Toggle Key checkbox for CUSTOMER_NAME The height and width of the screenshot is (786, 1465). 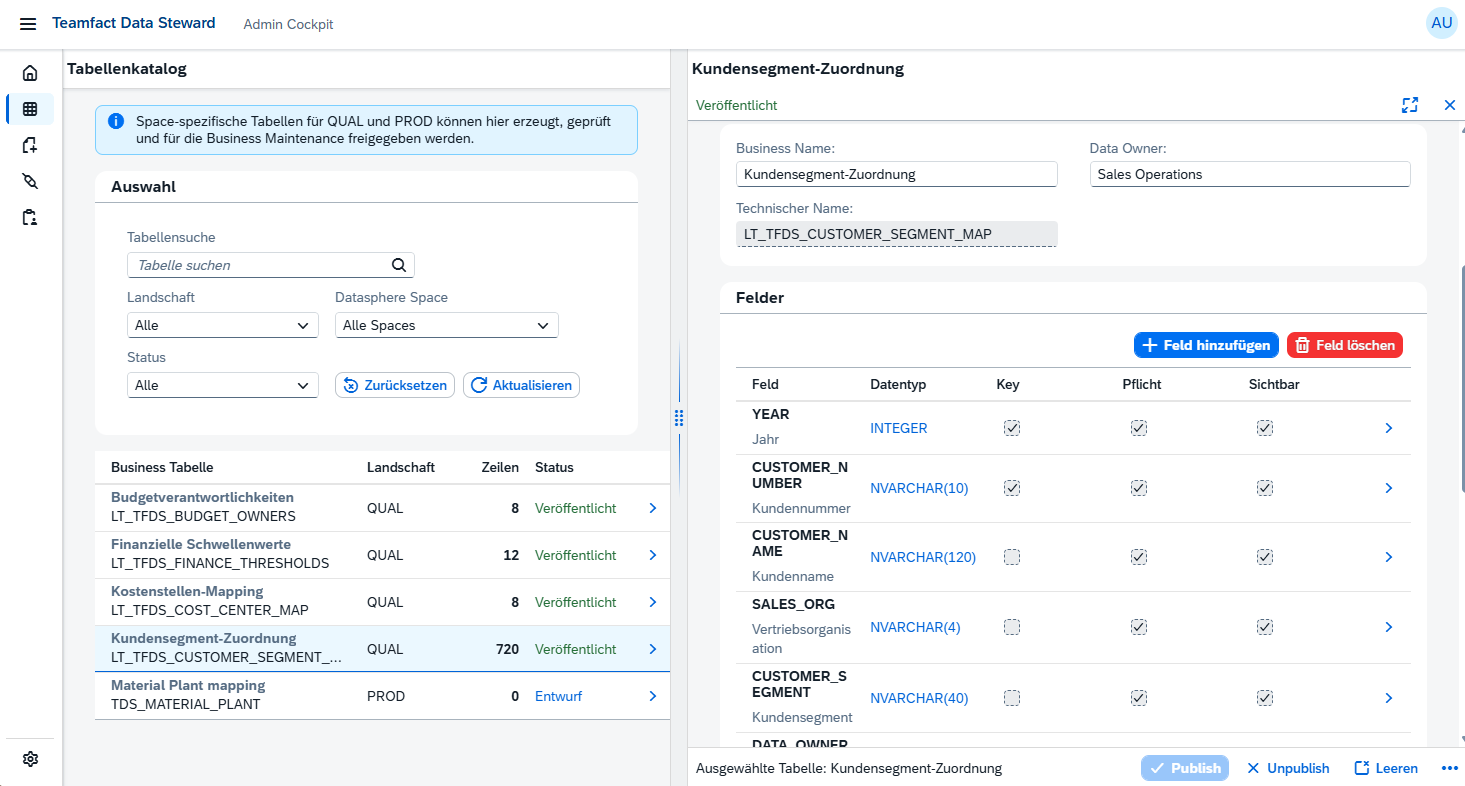[1011, 557]
